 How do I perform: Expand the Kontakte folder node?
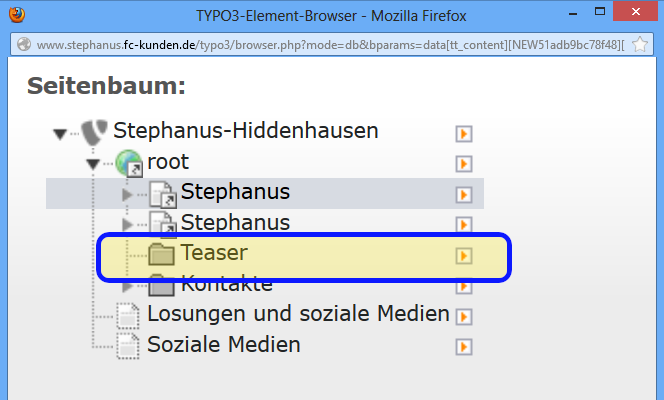127,287
